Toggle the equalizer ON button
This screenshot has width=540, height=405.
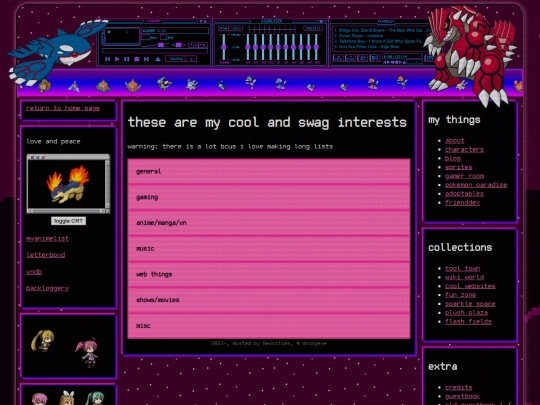coord(223,28)
